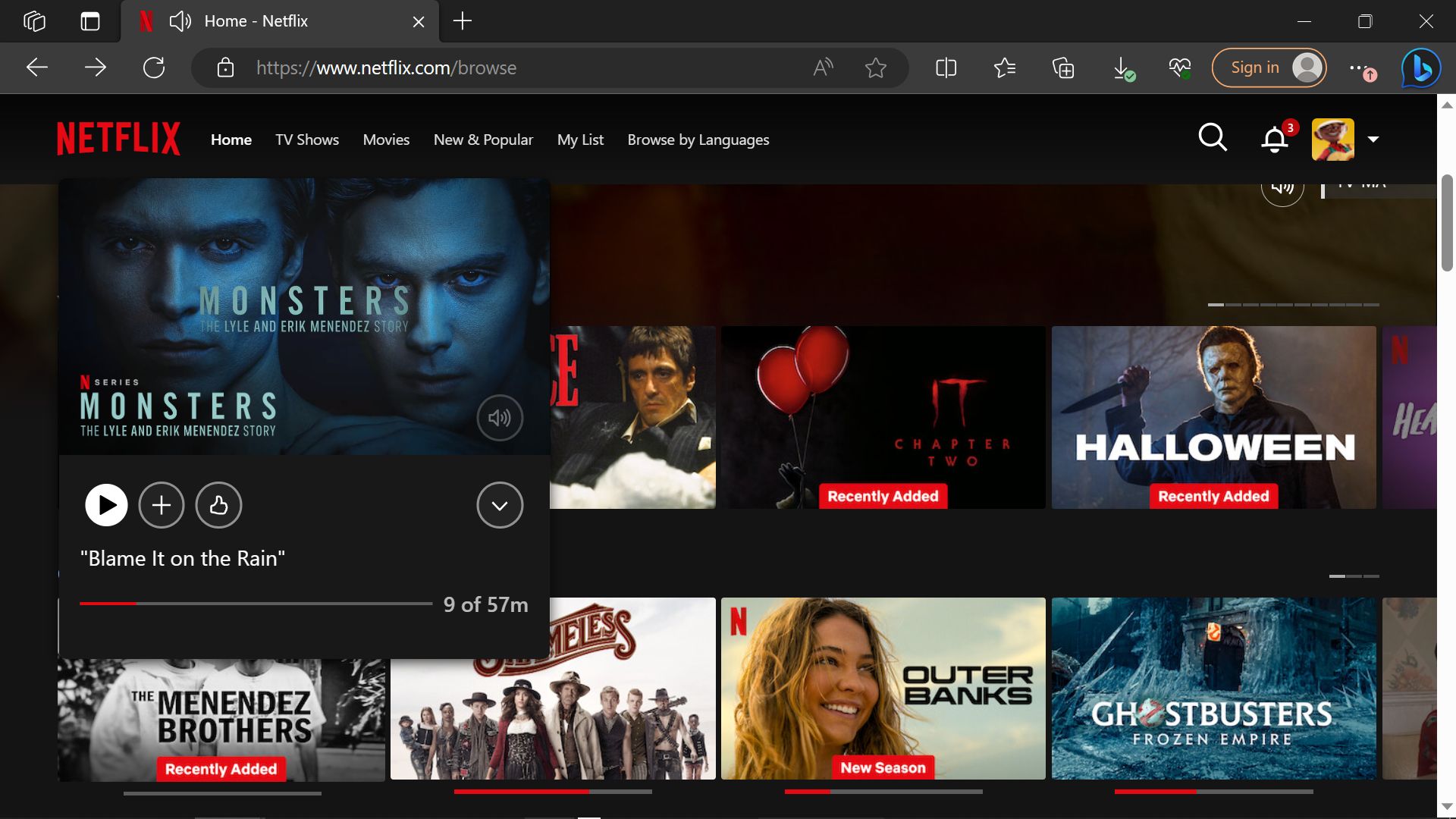Open the tab actions menu
Screen dimensions: 1456x819
(x=90, y=21)
